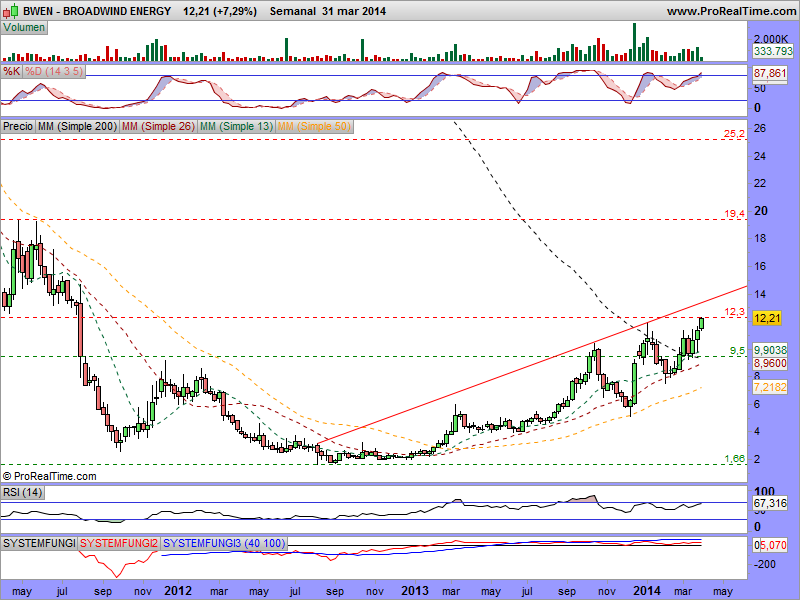
Task: Click the 9,9038 moving average value
Action: click(770, 349)
